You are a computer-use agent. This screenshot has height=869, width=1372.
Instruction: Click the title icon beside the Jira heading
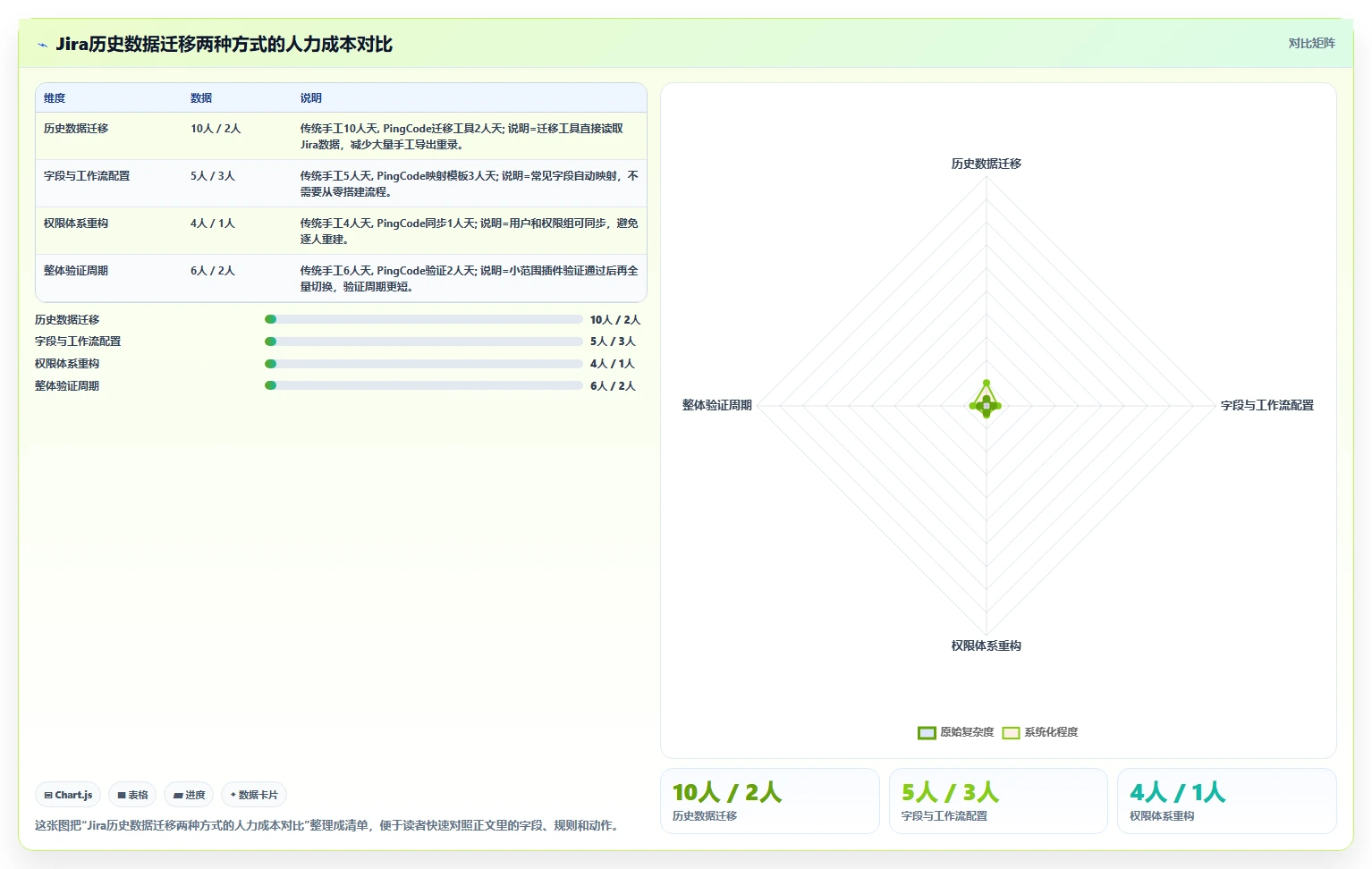(x=42, y=45)
